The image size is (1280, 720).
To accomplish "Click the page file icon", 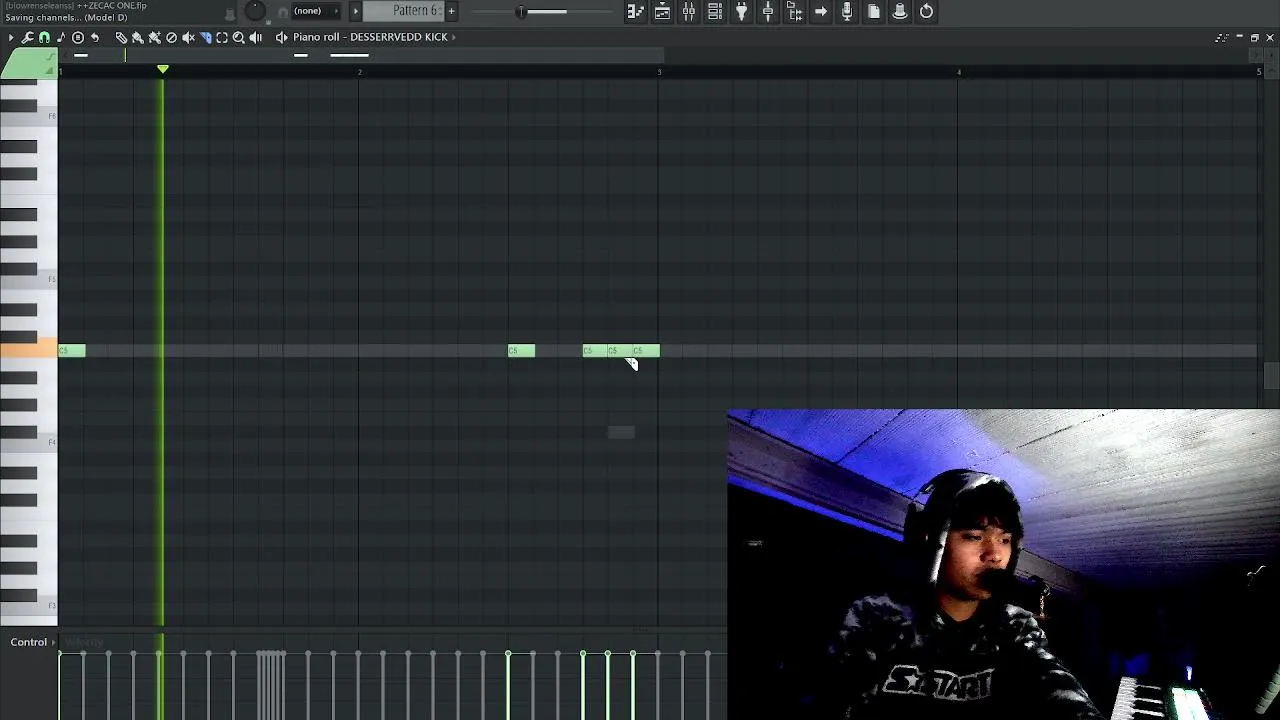I will (874, 11).
